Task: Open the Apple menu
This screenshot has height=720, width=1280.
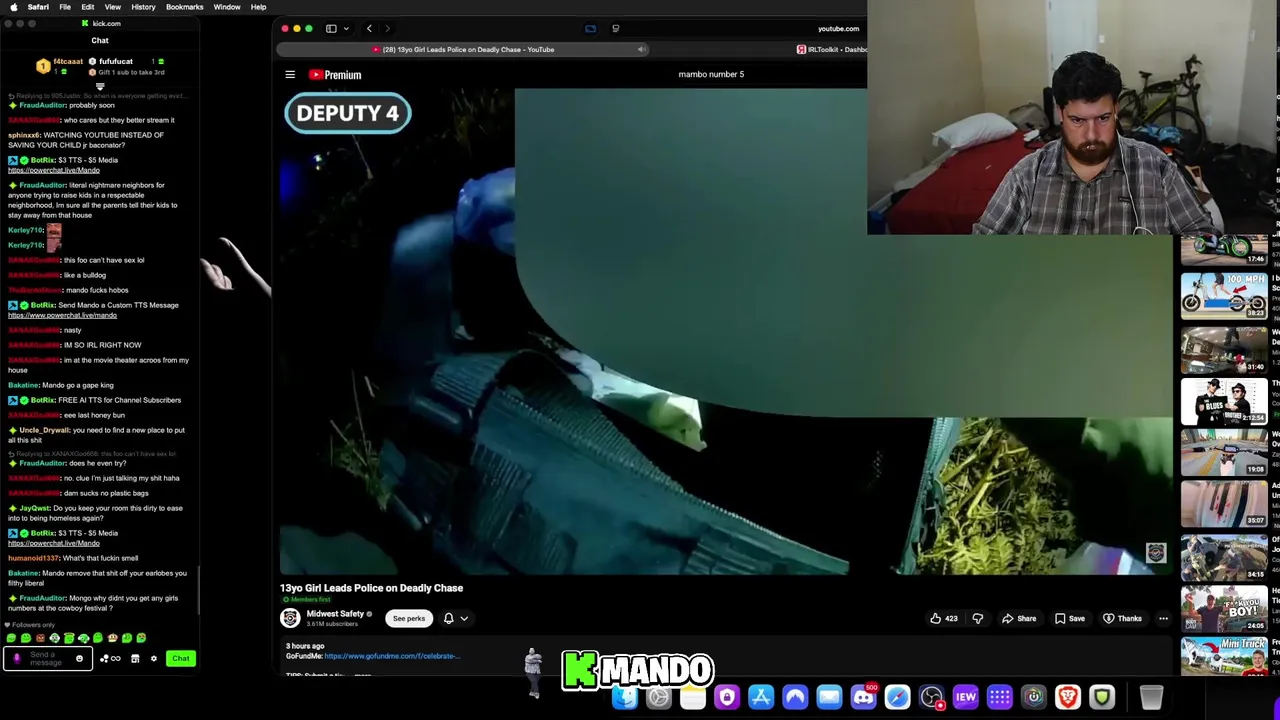Action: click(13, 7)
